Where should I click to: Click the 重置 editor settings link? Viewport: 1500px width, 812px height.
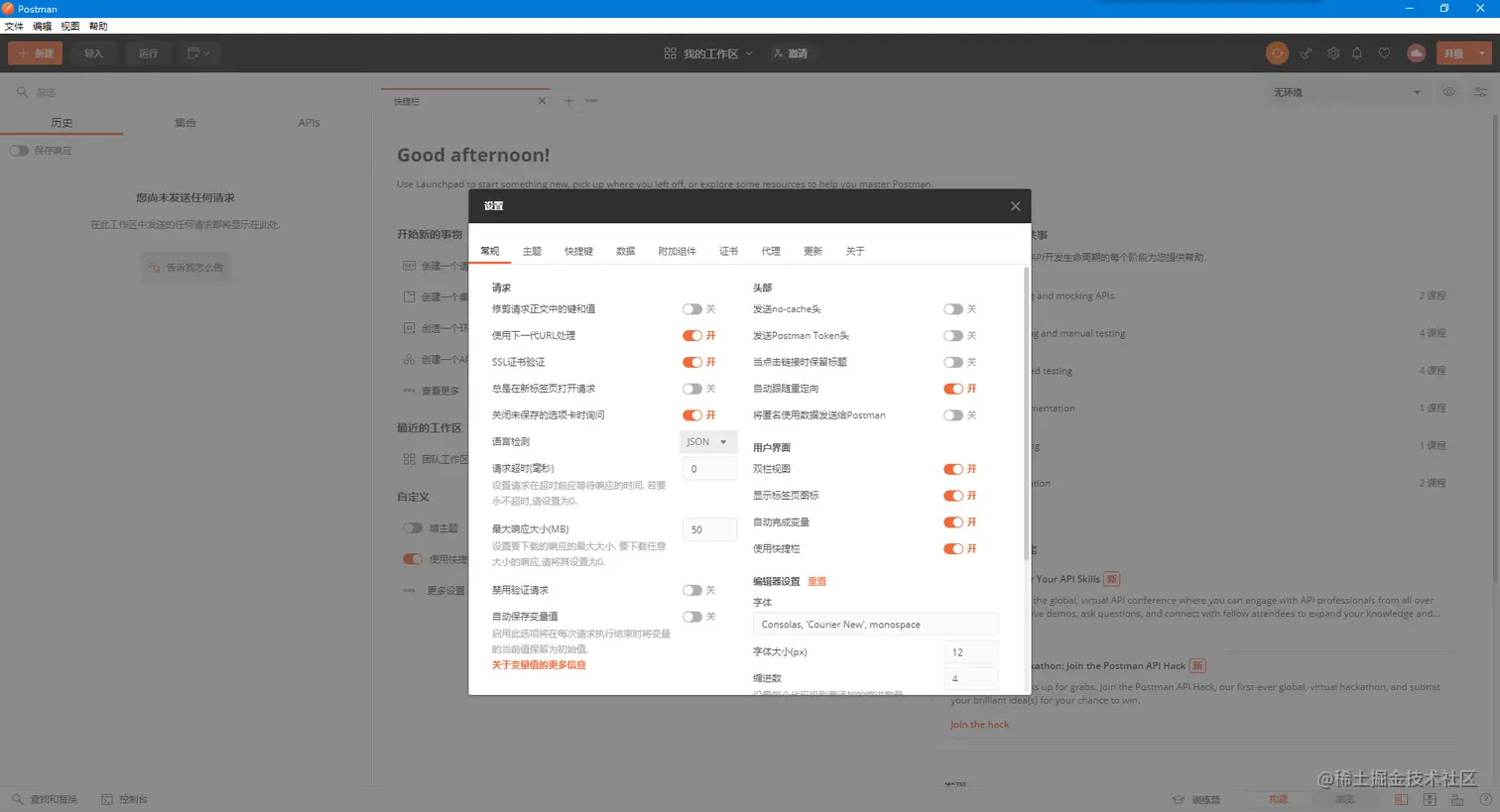point(817,582)
